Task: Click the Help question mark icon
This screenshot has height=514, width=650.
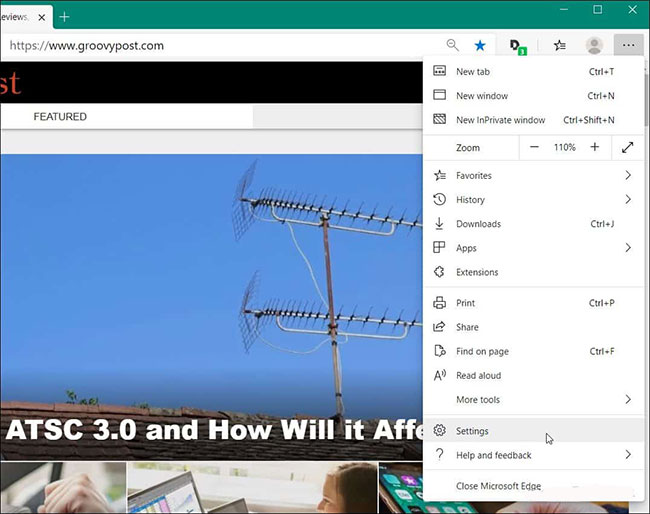Action: pyautogui.click(x=439, y=454)
